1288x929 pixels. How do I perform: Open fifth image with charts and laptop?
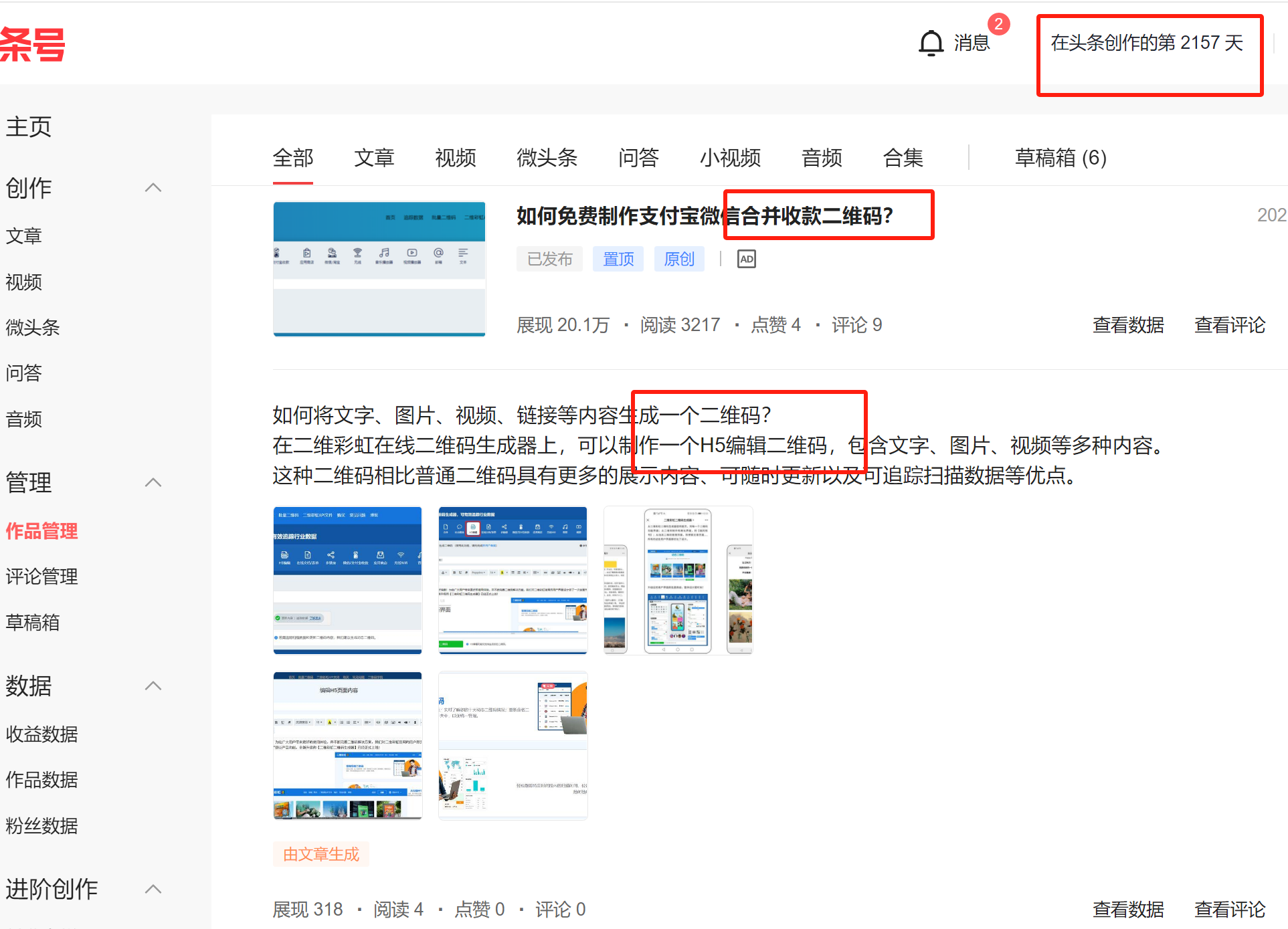coord(513,746)
